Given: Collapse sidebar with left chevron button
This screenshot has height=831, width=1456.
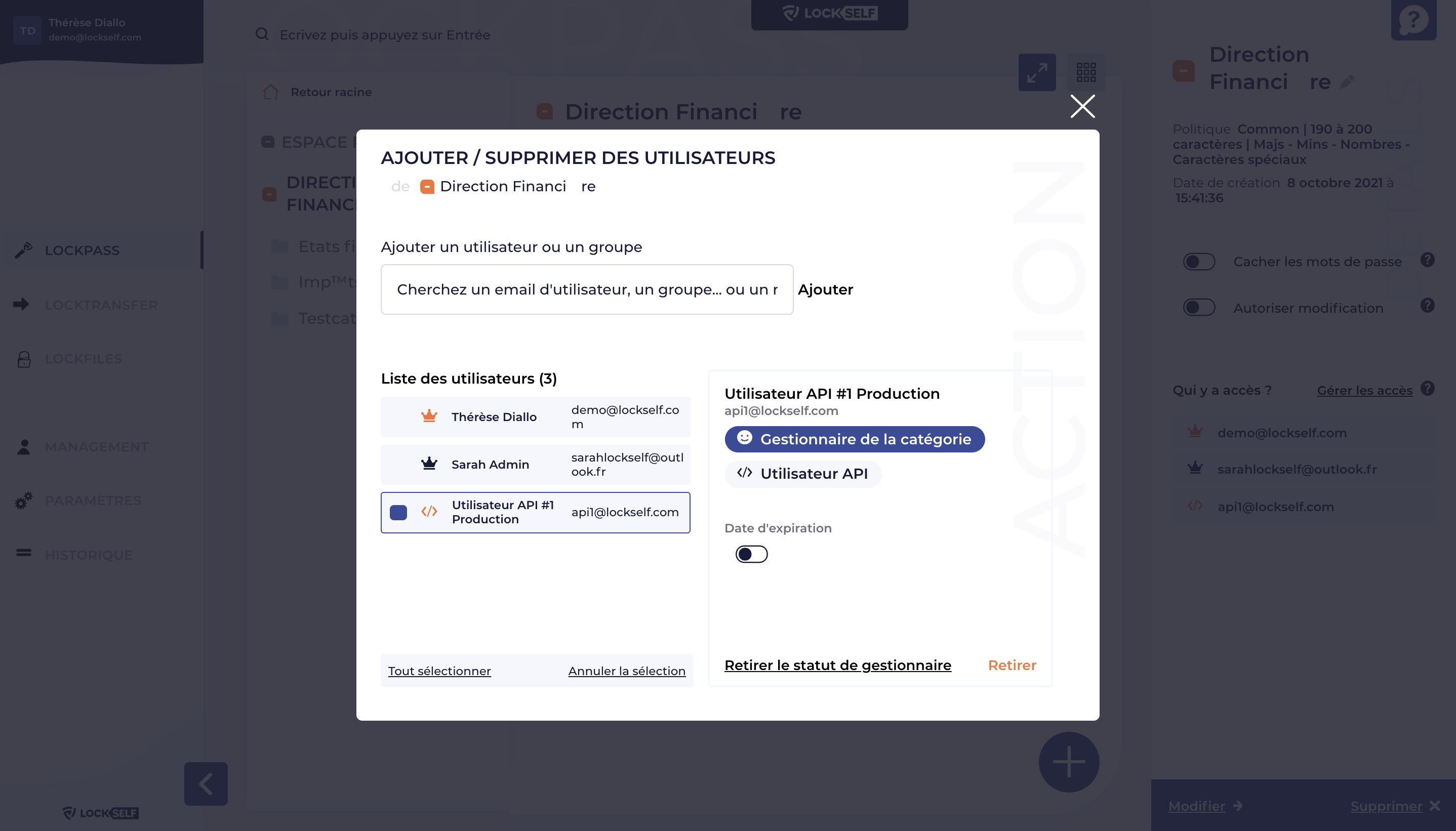Looking at the screenshot, I should point(206,783).
